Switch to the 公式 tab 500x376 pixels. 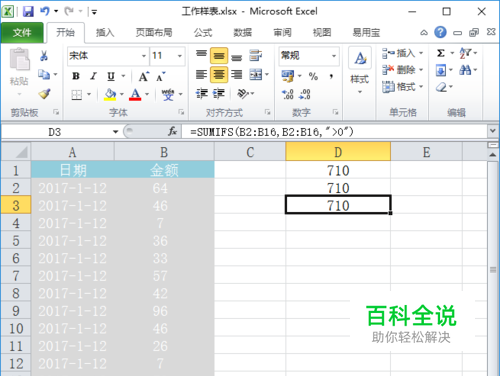pyautogui.click(x=203, y=33)
